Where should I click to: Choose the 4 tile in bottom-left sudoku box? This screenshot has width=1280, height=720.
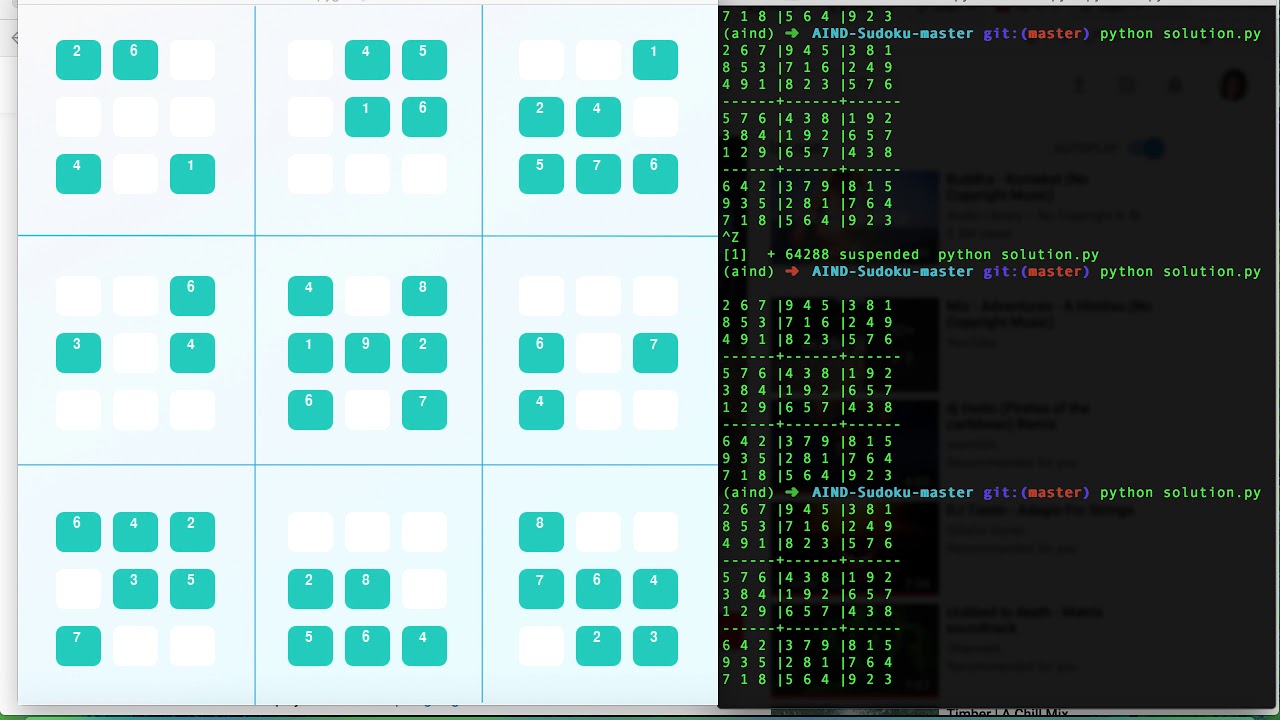(x=135, y=532)
